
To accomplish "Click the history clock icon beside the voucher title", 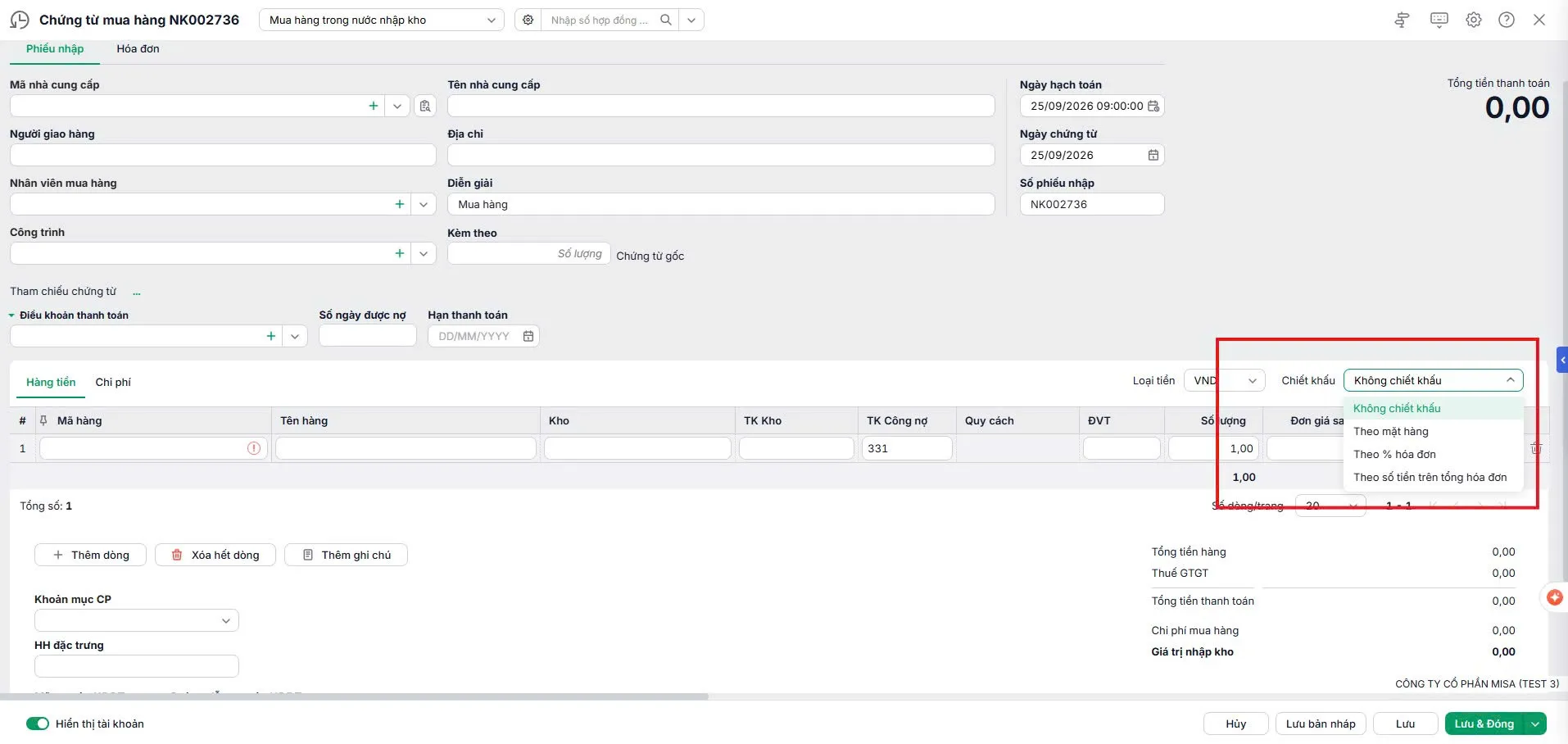I will pyautogui.click(x=20, y=20).
